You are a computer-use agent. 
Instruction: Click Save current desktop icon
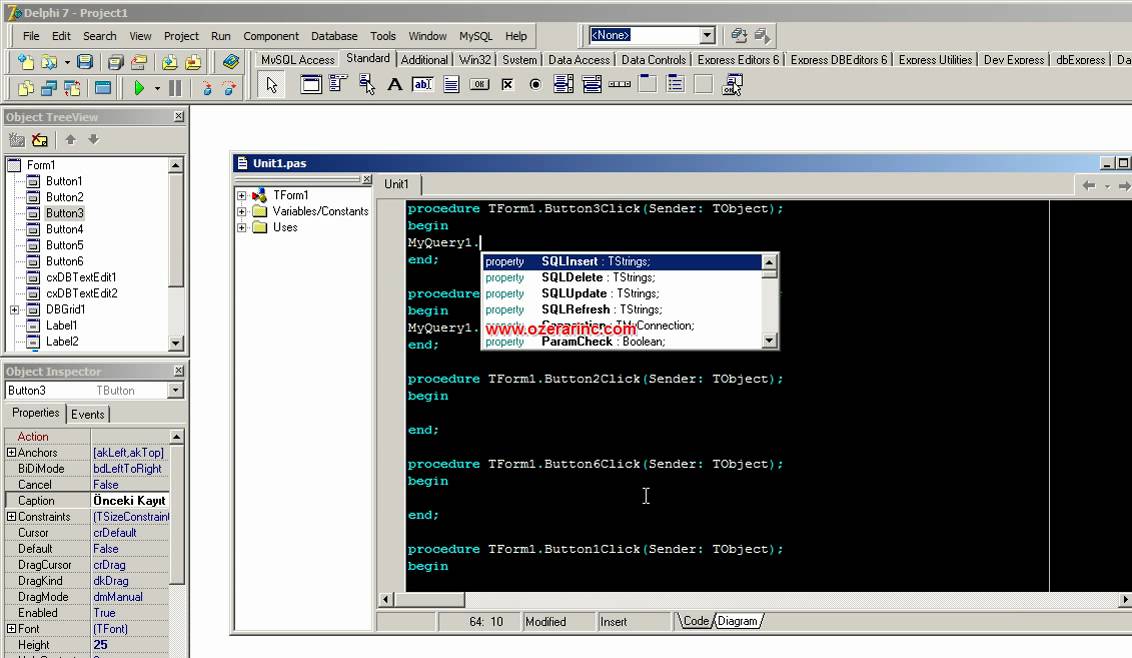pos(739,35)
